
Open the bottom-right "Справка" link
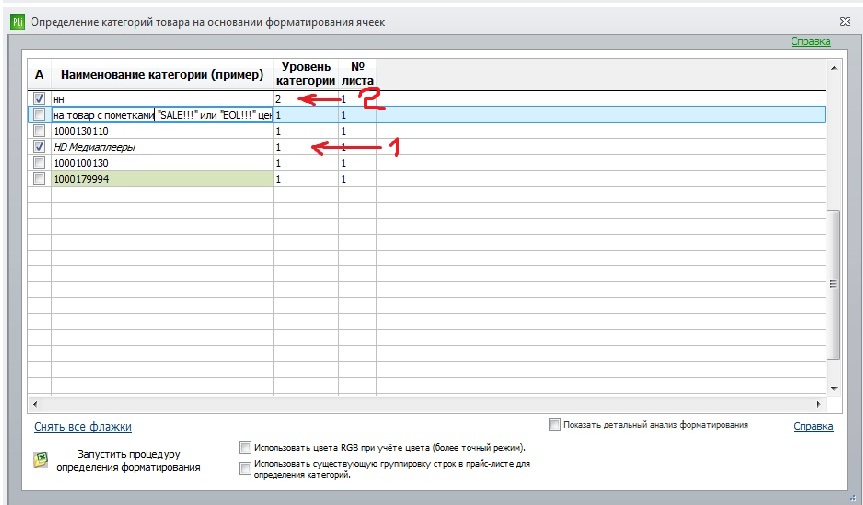coord(813,426)
